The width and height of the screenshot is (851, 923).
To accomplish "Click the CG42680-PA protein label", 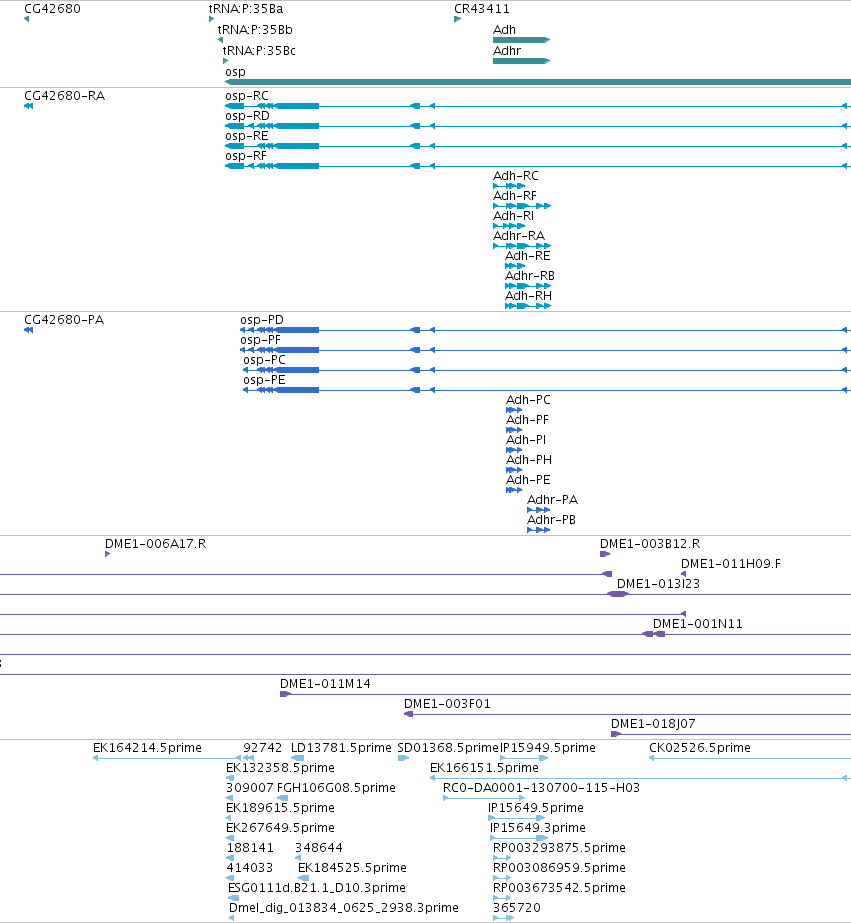I will pyautogui.click(x=64, y=320).
